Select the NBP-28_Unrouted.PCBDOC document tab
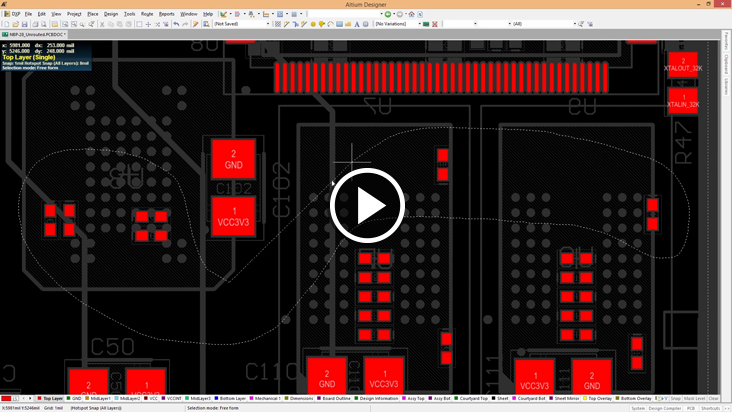Screen dimensions: 732x412 [34, 34]
